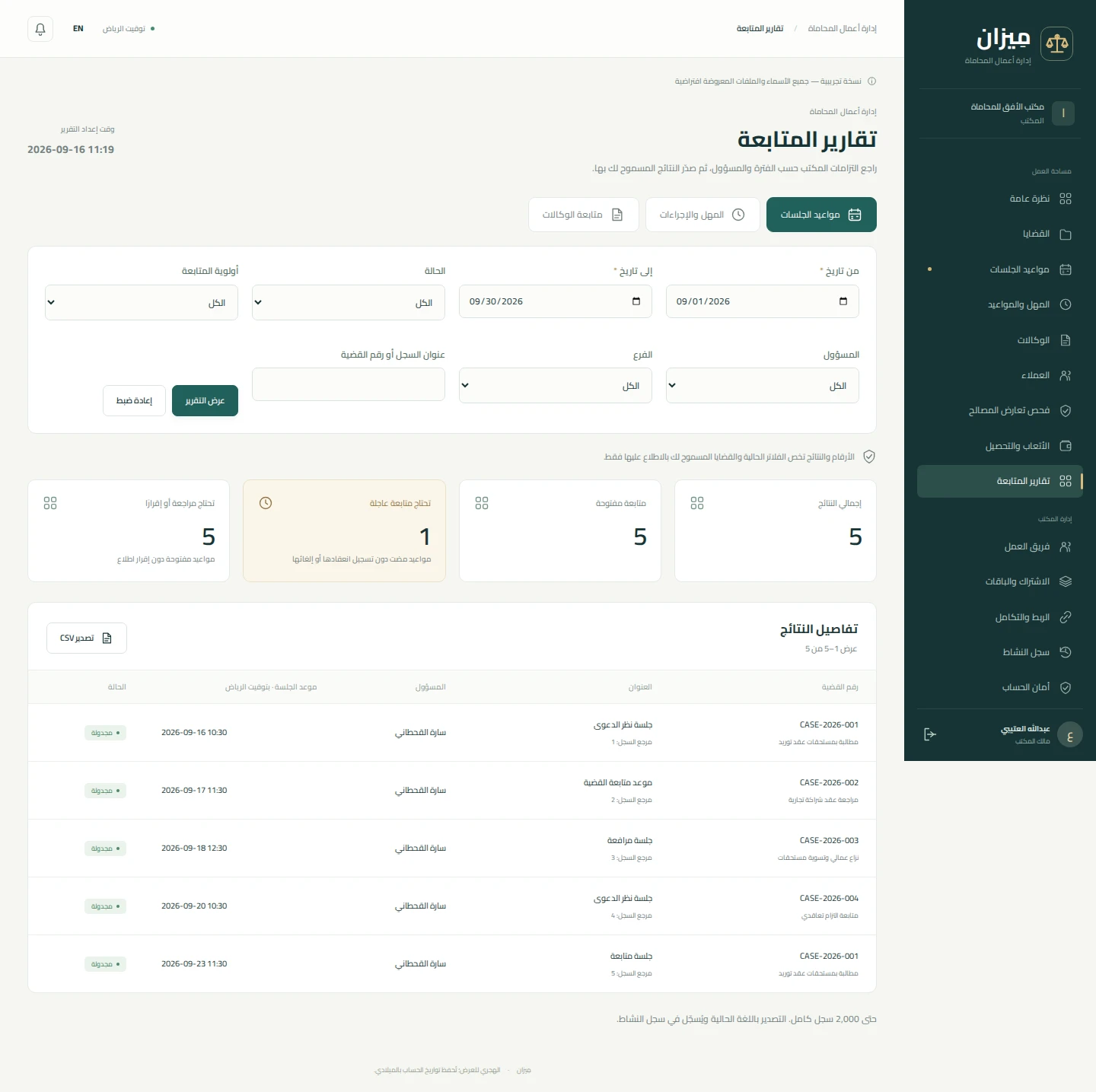Select تقارير المتابعة in sidebar menu
This screenshot has width=1096, height=1092.
[999, 482]
